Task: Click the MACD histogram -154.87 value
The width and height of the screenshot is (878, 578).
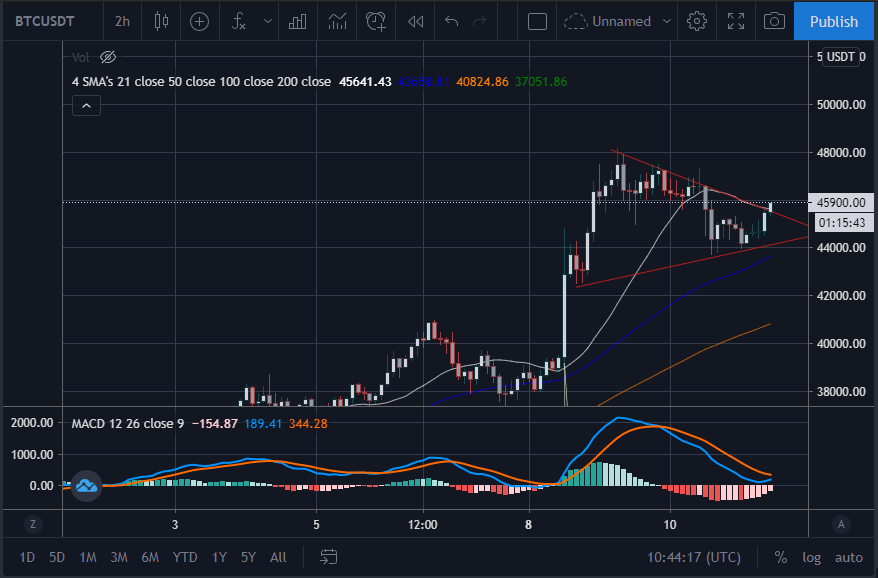Action: click(x=215, y=423)
